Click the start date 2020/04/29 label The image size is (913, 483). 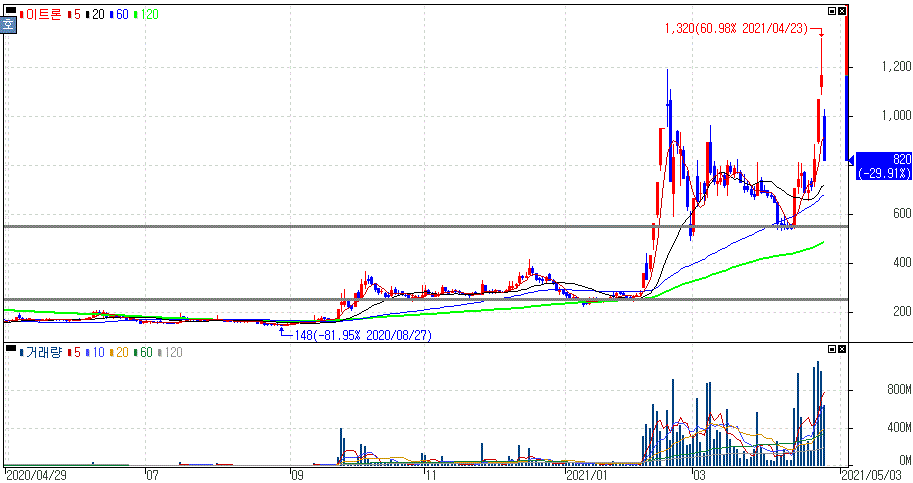36,475
